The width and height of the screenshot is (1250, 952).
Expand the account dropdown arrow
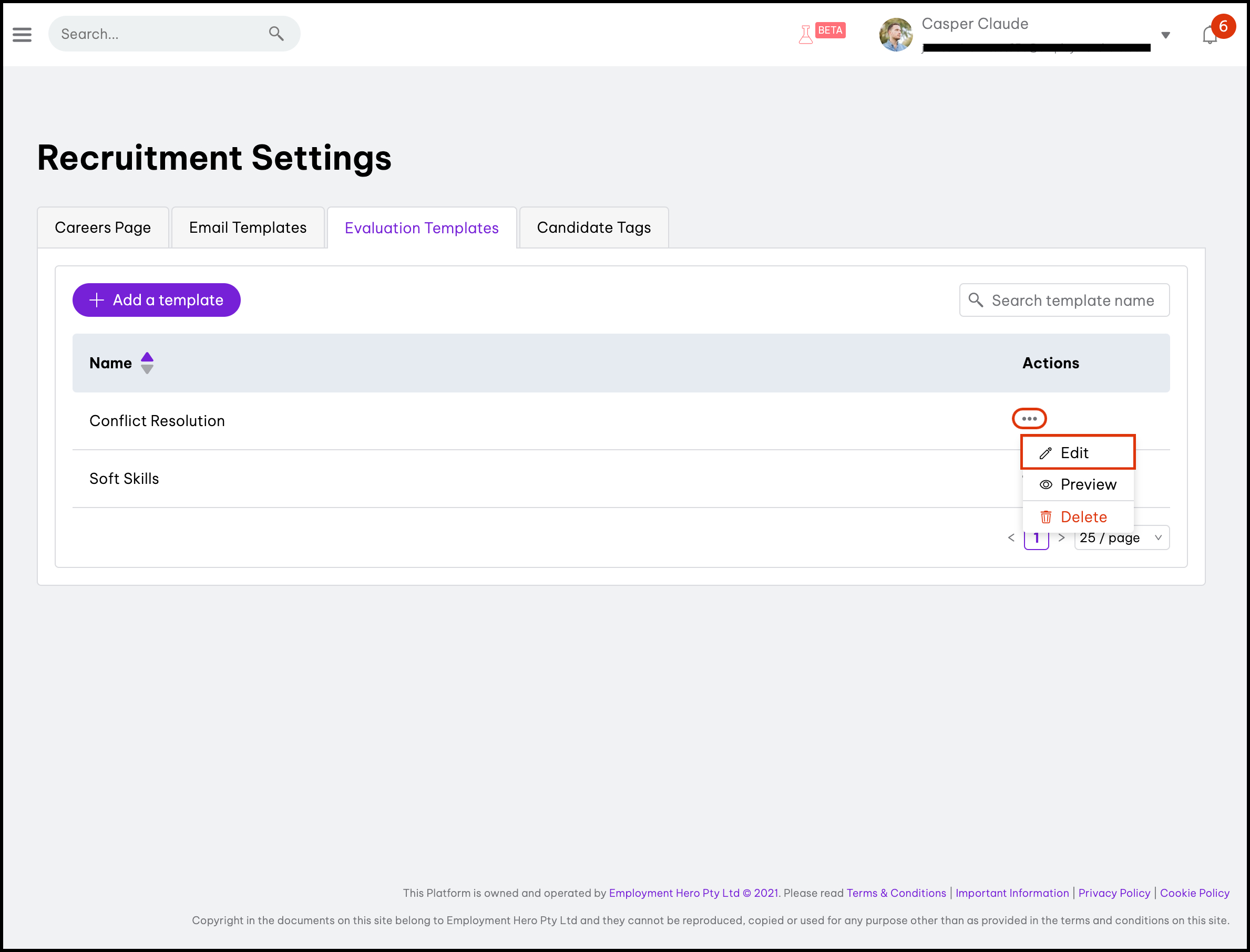tap(1165, 35)
